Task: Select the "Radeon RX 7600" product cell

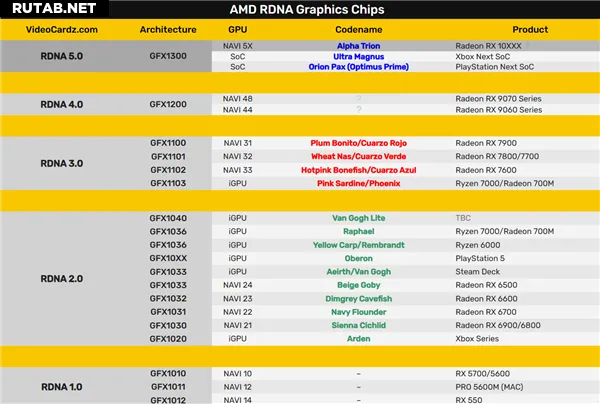Action: 486,170
